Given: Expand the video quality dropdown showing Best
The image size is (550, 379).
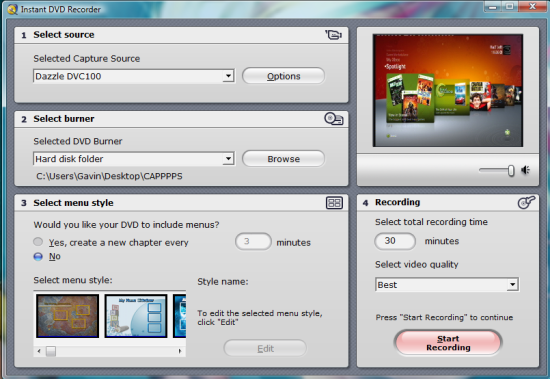Looking at the screenshot, I should 512,285.
